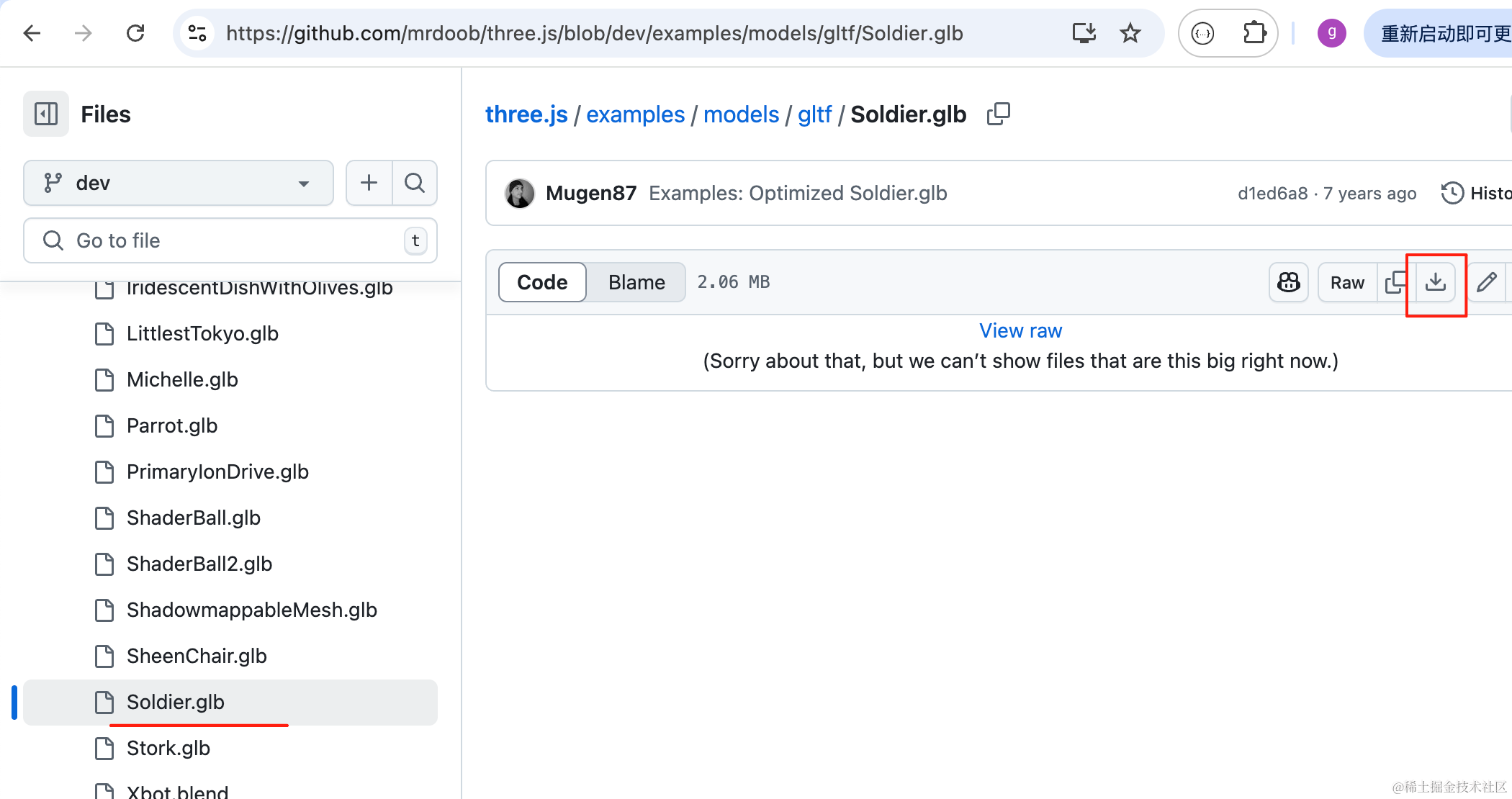Open Mugen87 author link

point(591,193)
